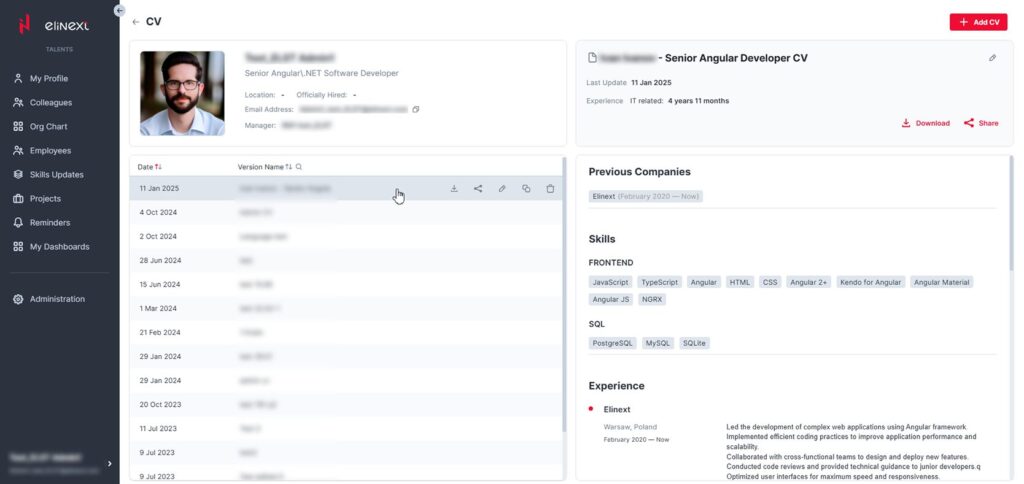Click the TypeScript skill tag

point(660,282)
